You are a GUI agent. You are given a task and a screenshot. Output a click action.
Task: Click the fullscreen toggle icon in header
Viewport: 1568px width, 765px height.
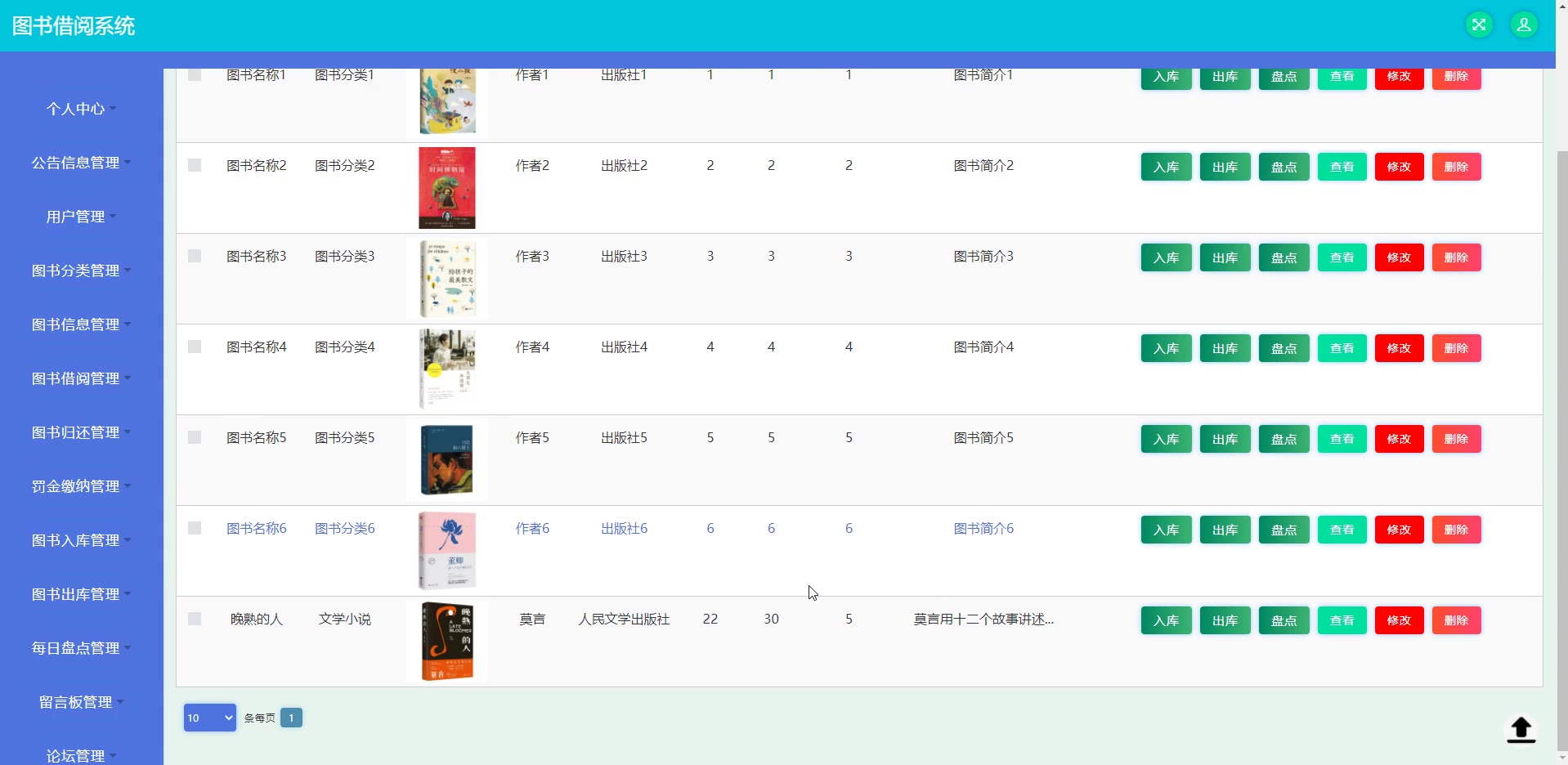pos(1478,25)
